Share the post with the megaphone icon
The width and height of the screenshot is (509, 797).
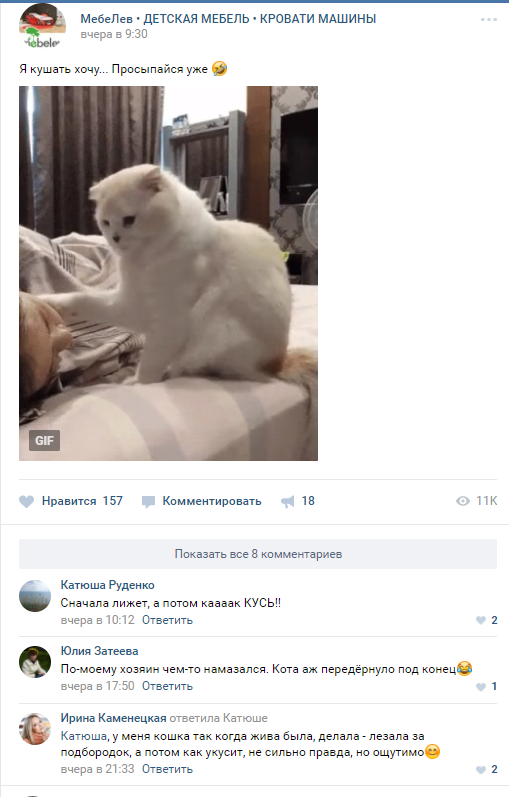point(288,502)
